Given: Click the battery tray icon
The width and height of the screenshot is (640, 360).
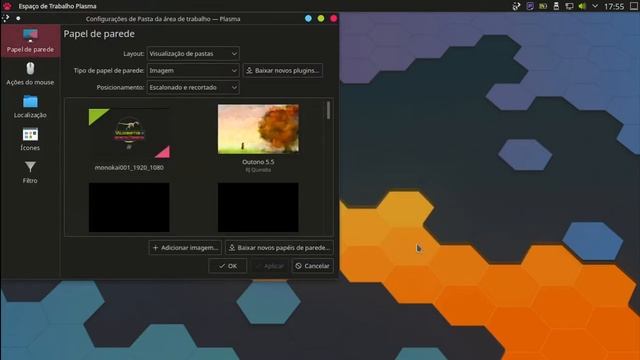Looking at the screenshot, I should pyautogui.click(x=543, y=6).
